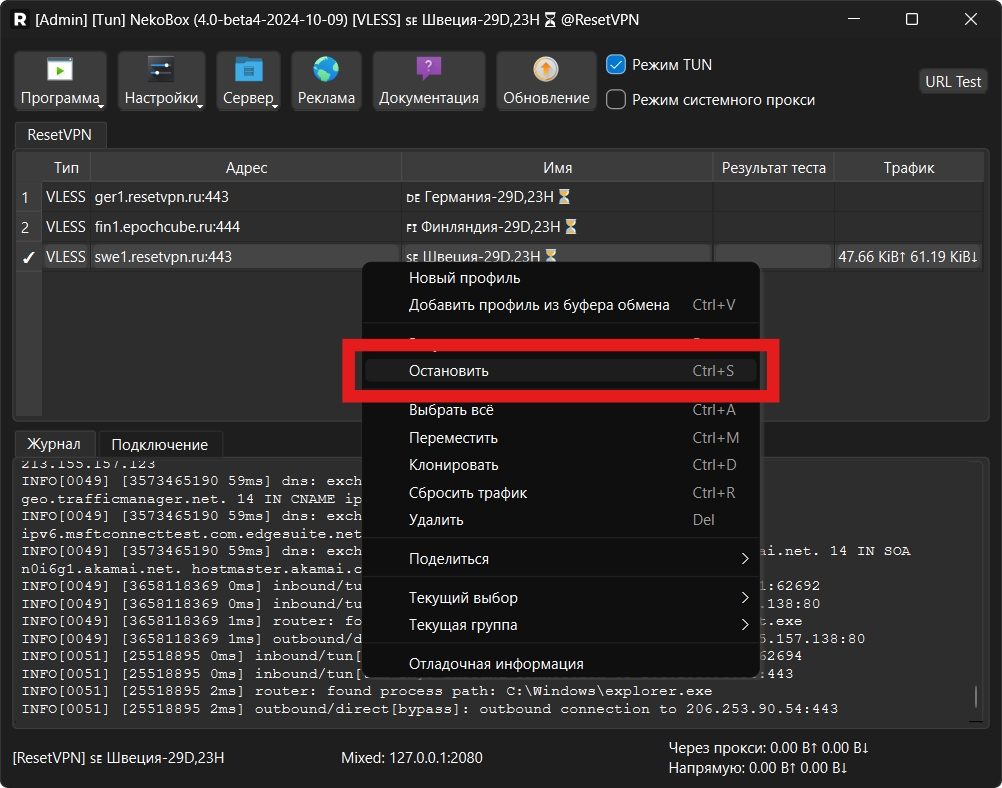Disable the Режим TUN checkbox
1002x788 pixels.
click(617, 64)
